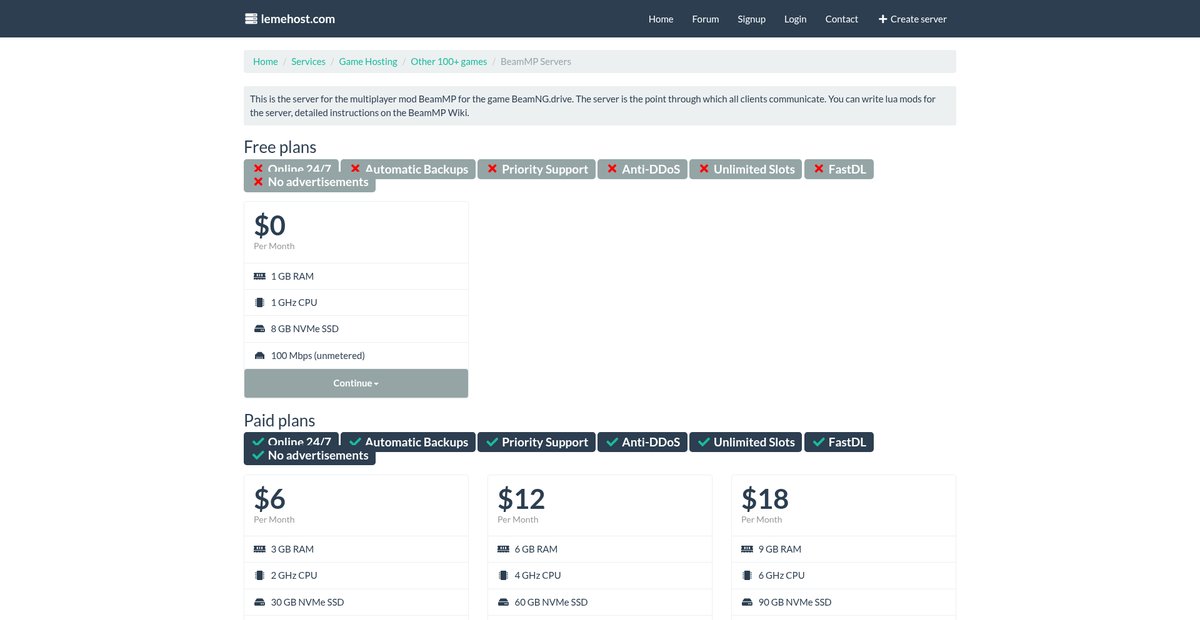Click the RAM icon in the $12 plan
The height and width of the screenshot is (620, 1200).
504,549
